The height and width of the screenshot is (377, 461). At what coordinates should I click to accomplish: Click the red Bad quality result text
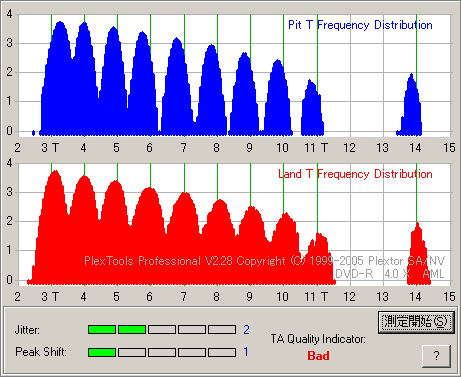coord(318,356)
